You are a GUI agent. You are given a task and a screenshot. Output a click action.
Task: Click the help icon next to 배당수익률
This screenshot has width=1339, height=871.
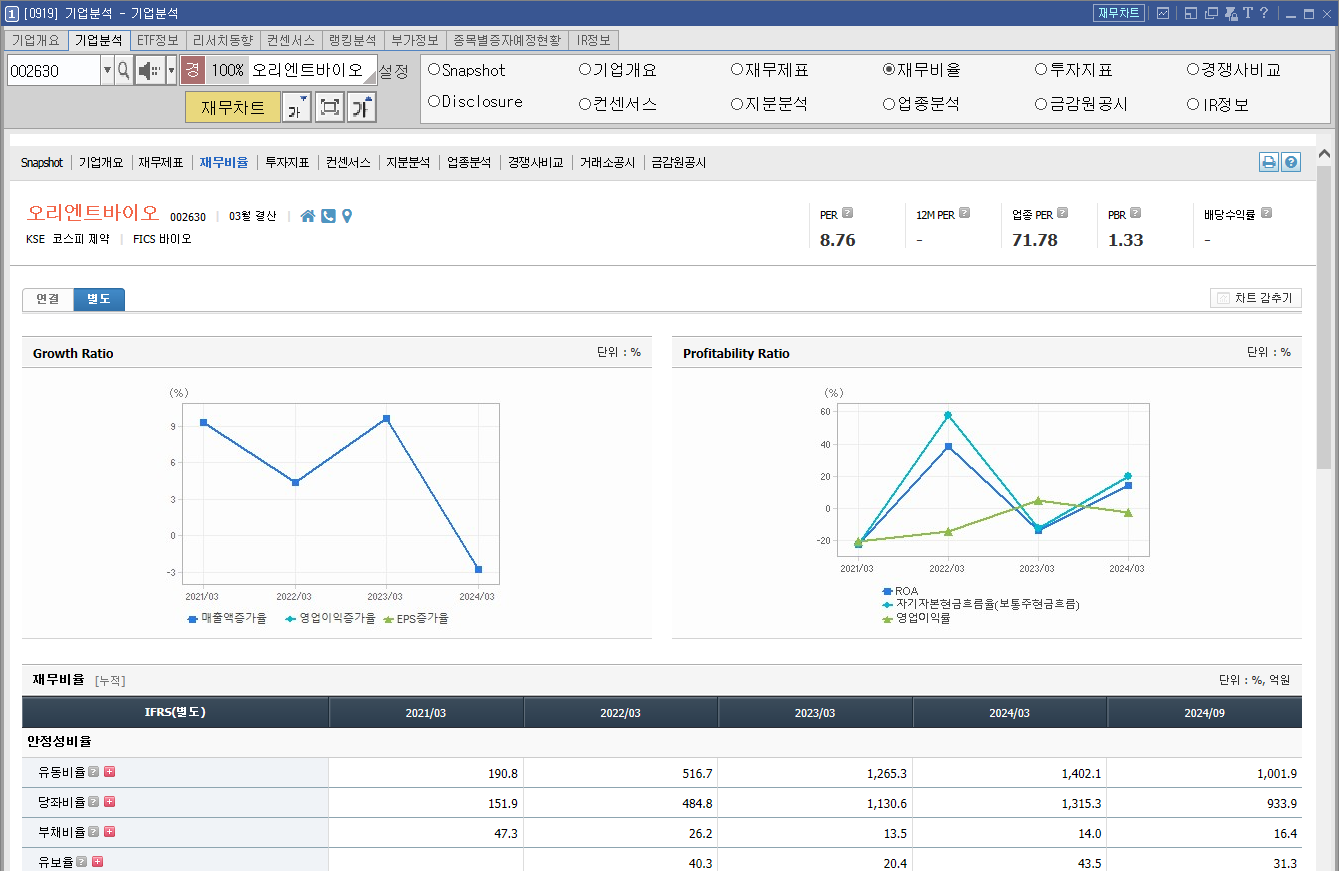pos(1266,213)
